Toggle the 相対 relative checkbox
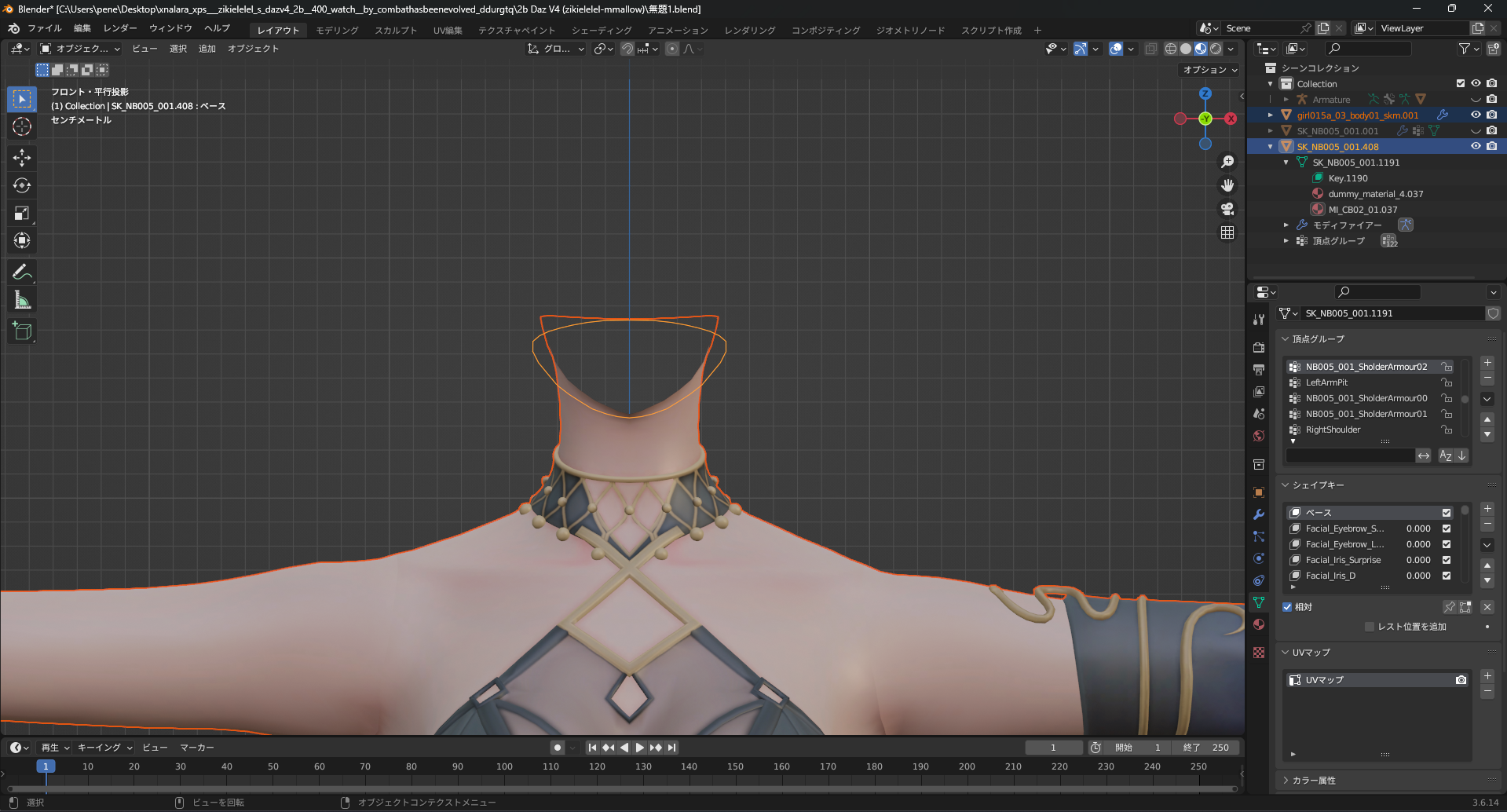 pyautogui.click(x=1287, y=607)
